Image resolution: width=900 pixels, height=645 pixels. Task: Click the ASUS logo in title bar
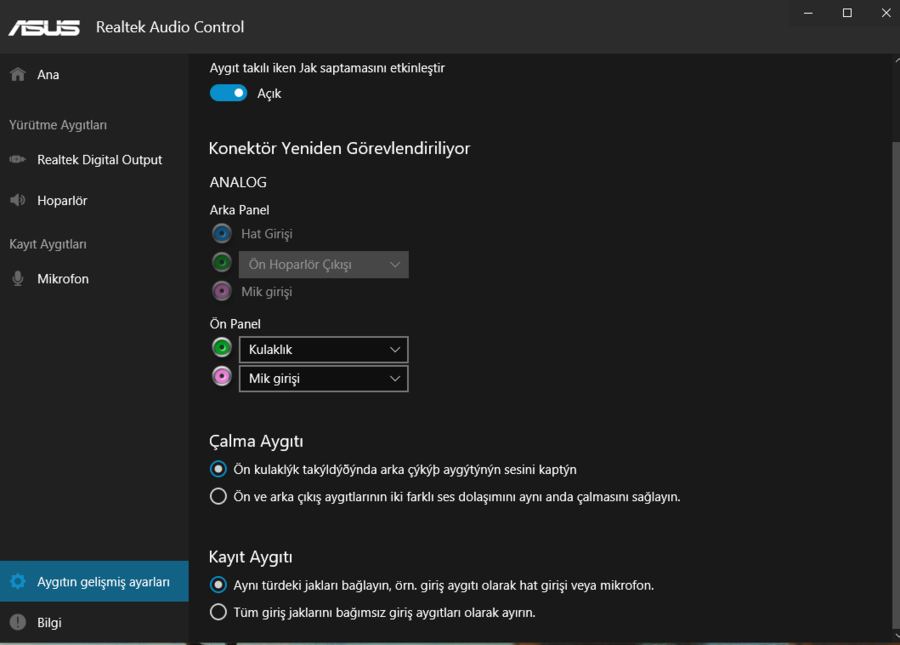44,27
